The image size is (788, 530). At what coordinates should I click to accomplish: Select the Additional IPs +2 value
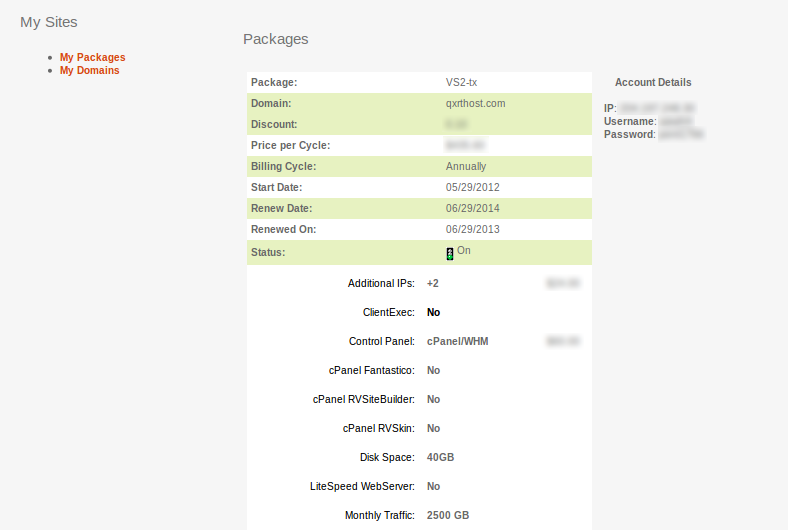click(433, 284)
